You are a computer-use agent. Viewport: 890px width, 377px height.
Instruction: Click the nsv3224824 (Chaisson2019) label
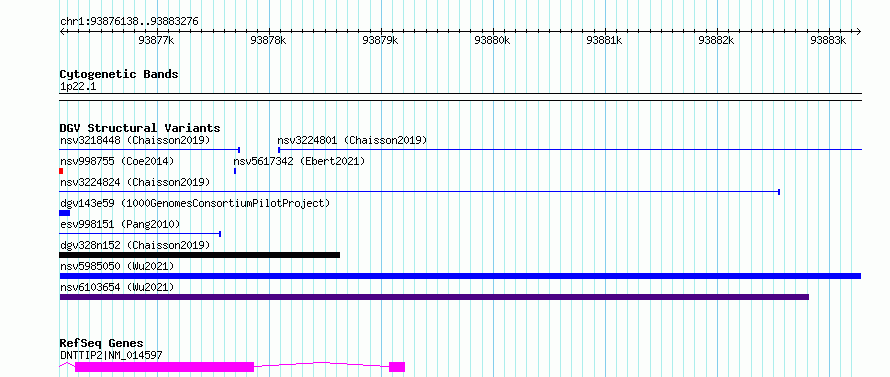tap(135, 182)
